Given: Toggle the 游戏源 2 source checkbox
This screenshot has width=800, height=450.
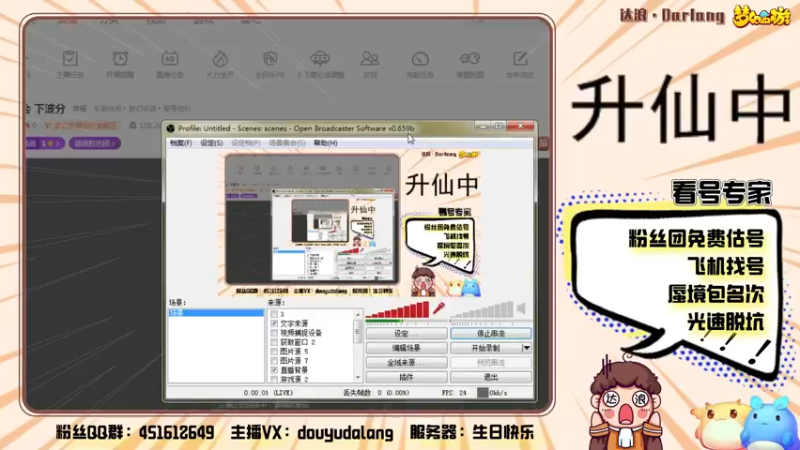Looking at the screenshot, I should point(274,379).
